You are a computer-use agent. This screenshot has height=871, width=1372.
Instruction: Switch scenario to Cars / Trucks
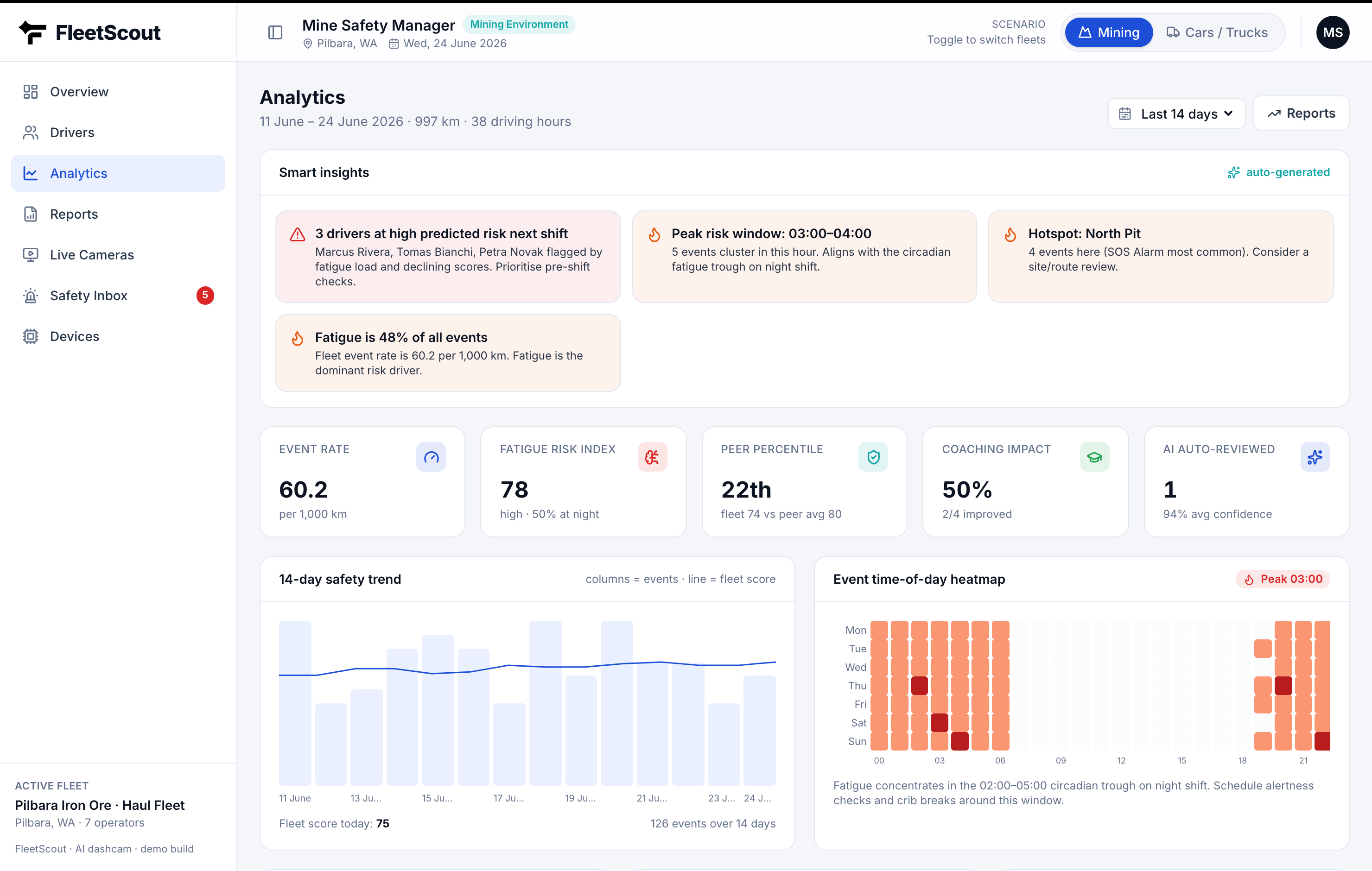point(1217,32)
